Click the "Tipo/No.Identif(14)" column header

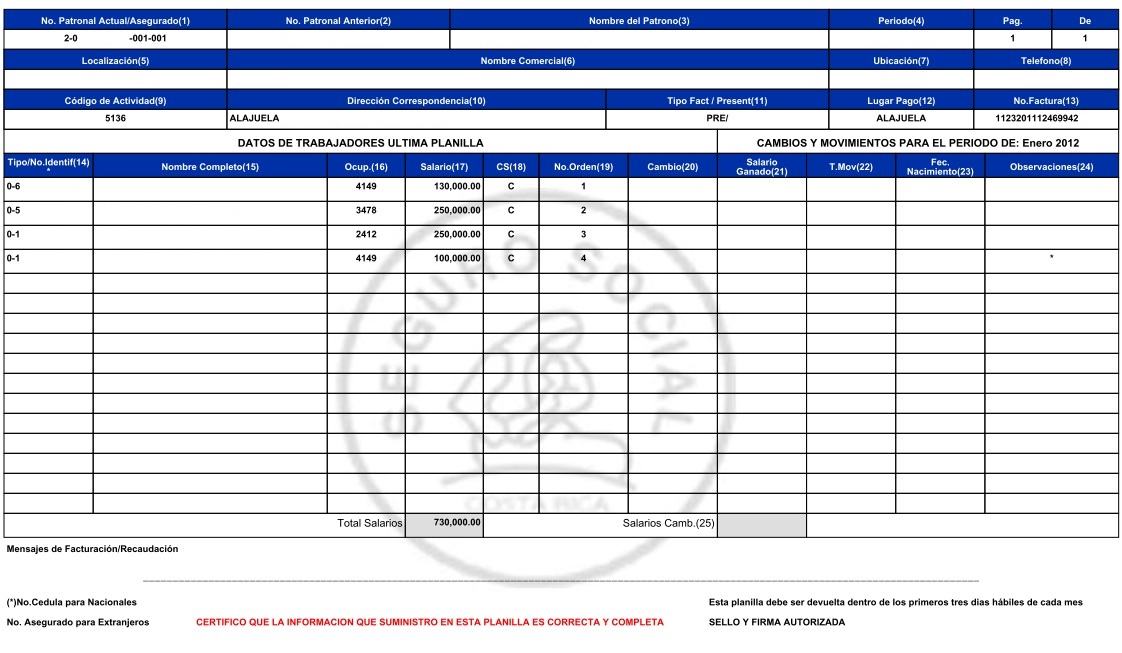(48, 163)
